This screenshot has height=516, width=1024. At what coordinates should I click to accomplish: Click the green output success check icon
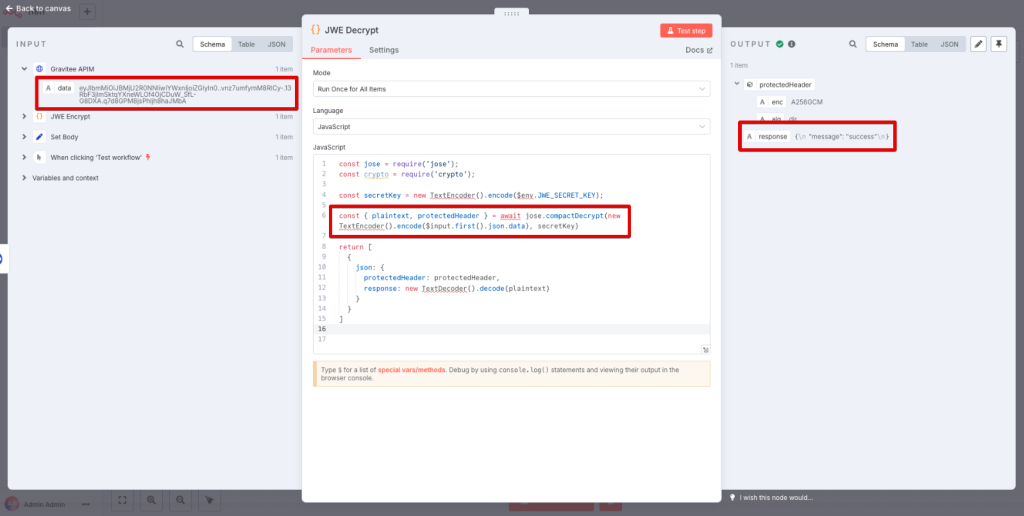[x=780, y=44]
